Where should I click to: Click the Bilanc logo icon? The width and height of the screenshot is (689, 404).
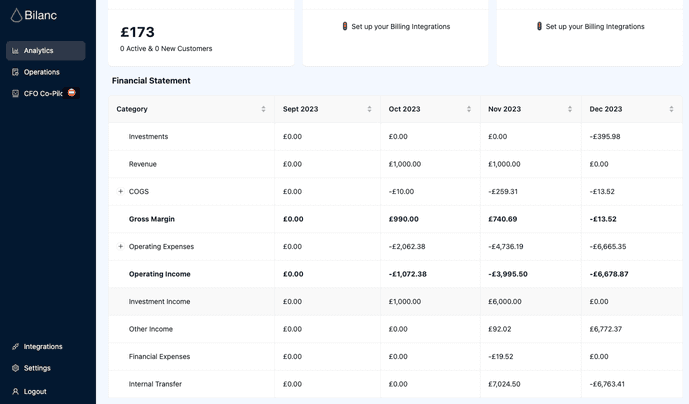click(15, 17)
